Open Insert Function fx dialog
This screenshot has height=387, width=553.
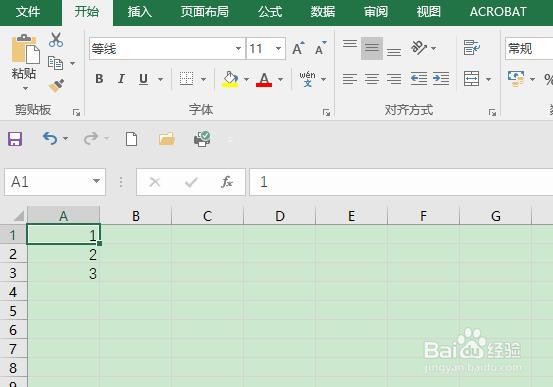tap(227, 182)
